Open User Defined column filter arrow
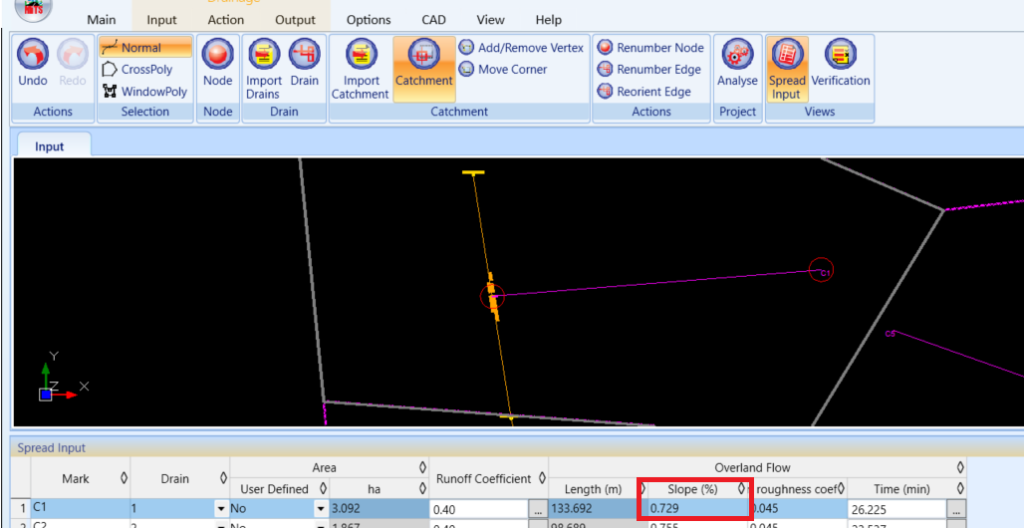The width and height of the screenshot is (1024, 528). point(323,488)
